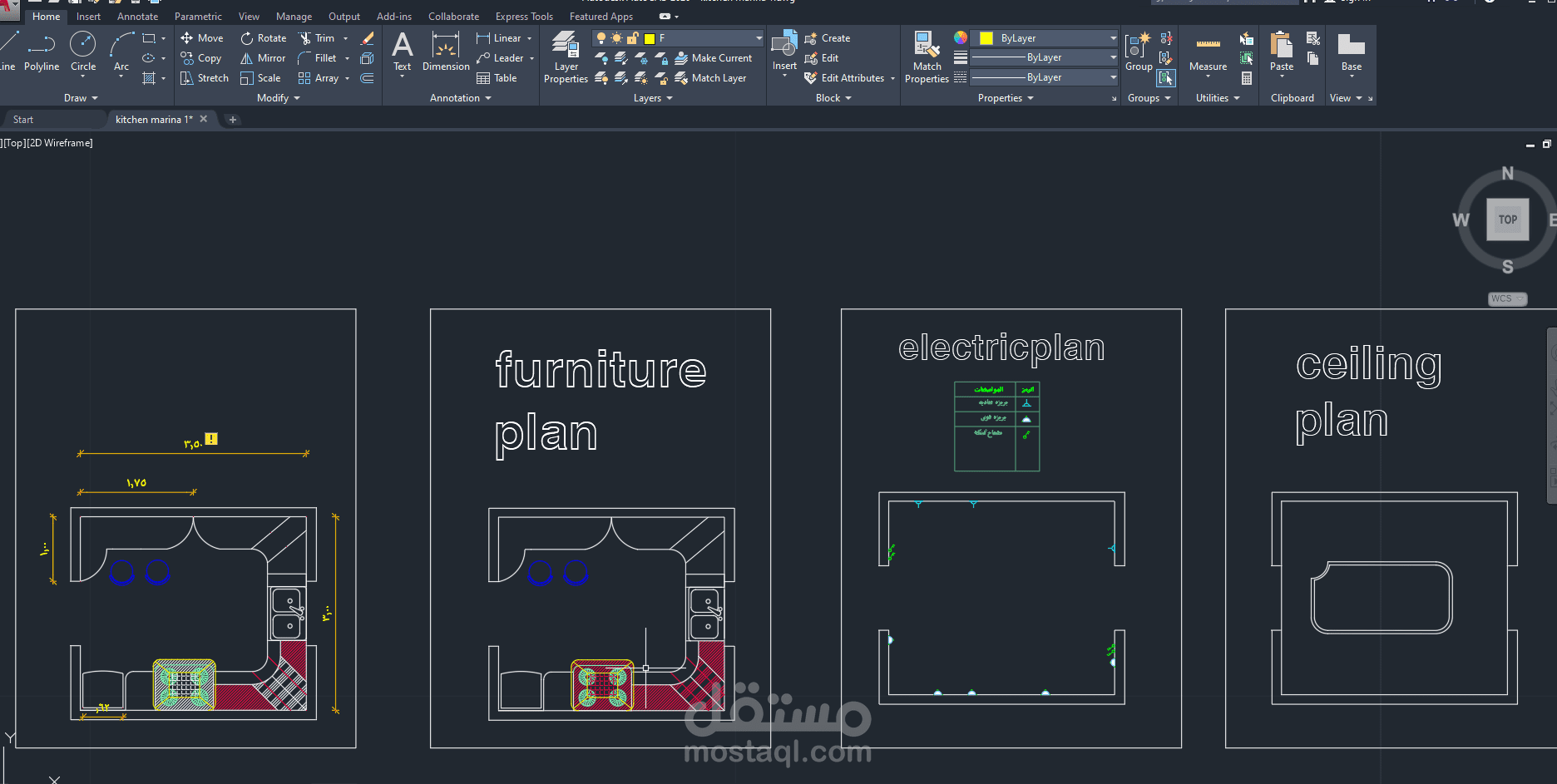Screen dimensions: 1557x784
Task: Expand the Draw panel
Action: [x=81, y=98]
